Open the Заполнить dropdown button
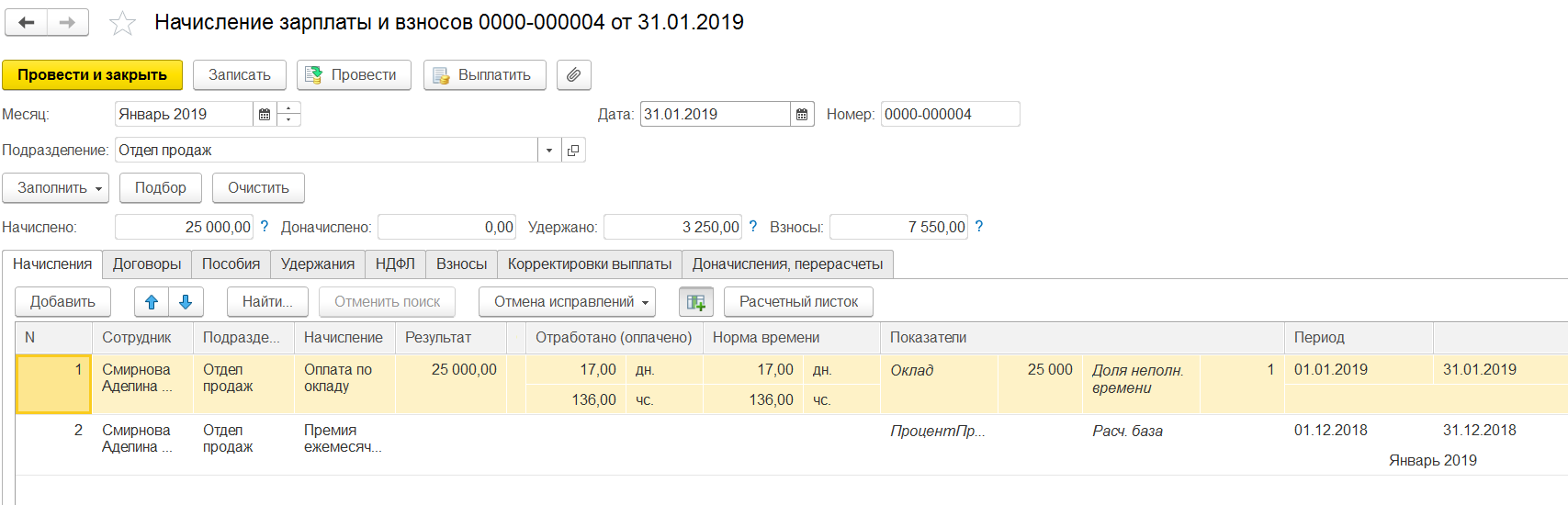Screen dimensions: 1568x505 click(x=55, y=188)
